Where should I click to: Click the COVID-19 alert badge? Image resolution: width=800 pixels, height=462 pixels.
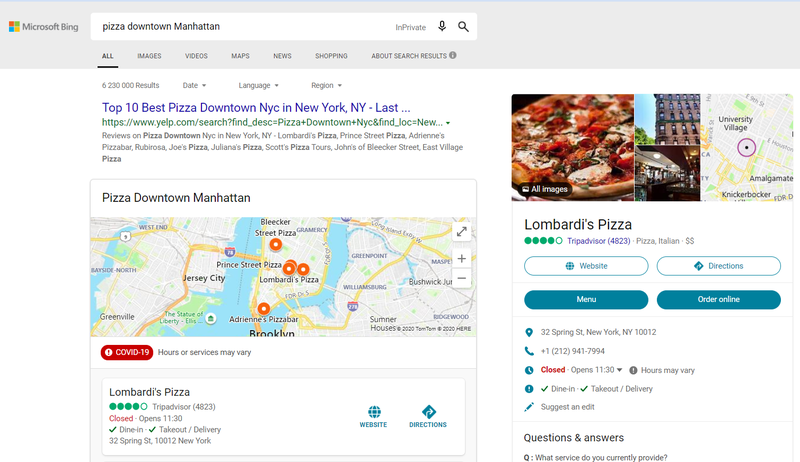point(127,352)
